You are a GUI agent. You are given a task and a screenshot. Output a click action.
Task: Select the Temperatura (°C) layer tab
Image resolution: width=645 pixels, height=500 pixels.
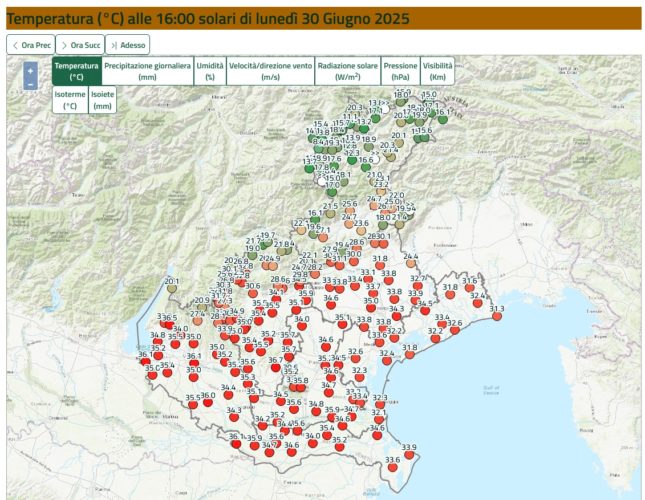(77, 70)
